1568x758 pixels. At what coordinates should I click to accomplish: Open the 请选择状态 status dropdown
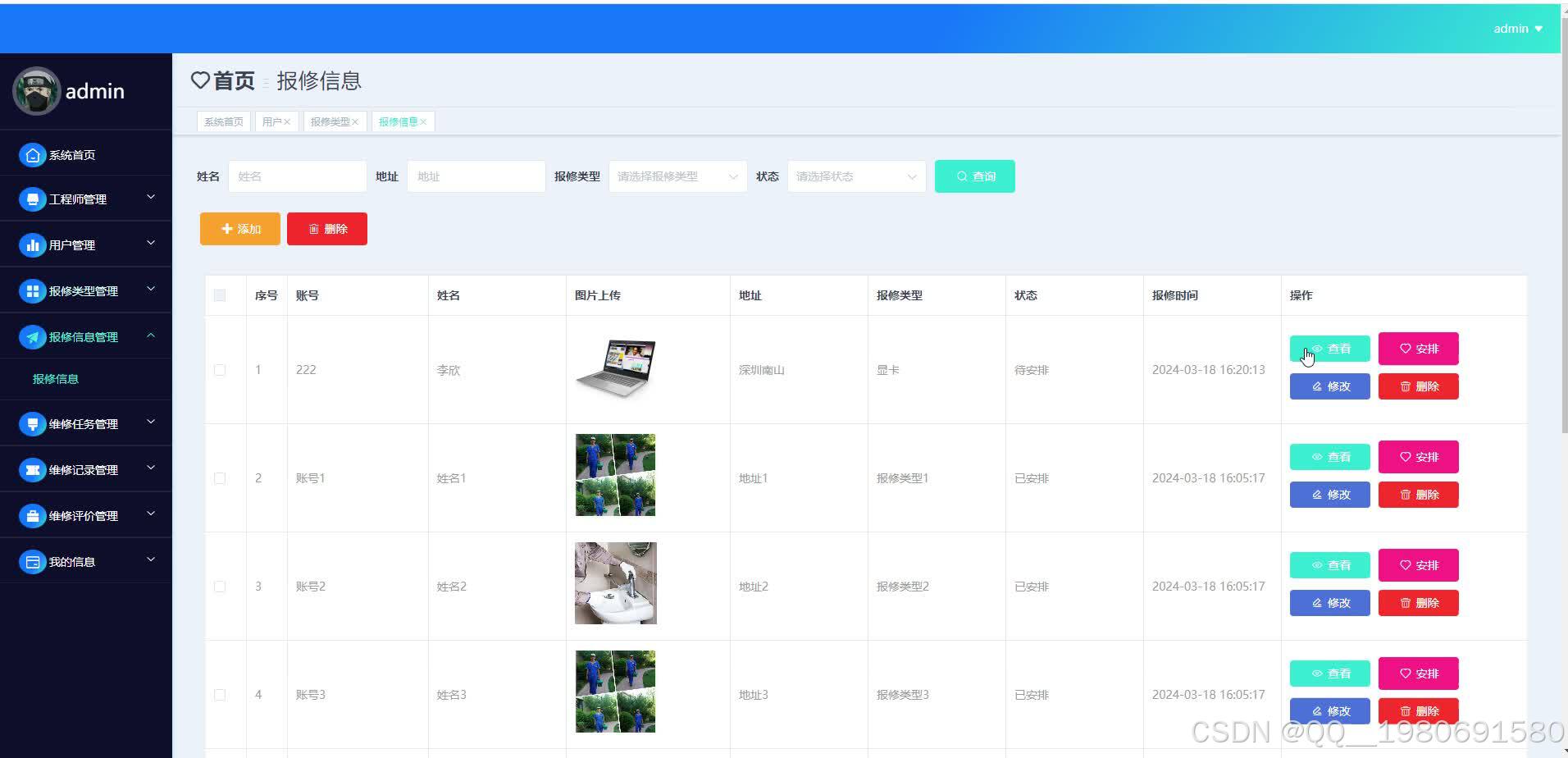tap(855, 176)
